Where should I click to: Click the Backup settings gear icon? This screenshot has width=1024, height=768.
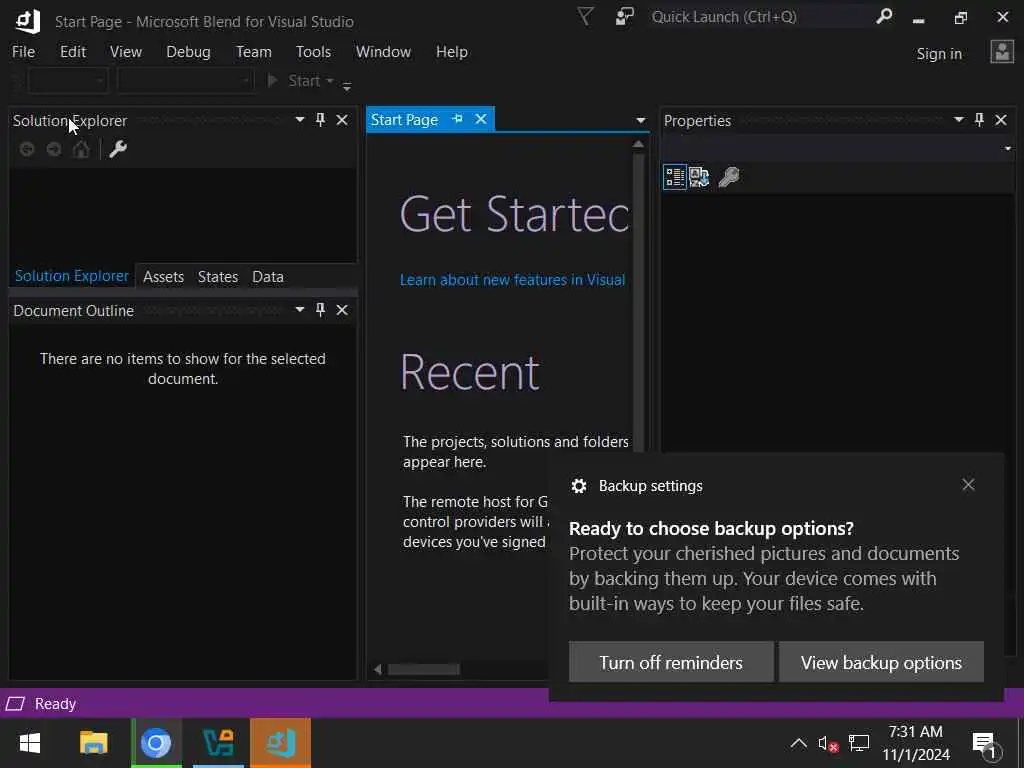[579, 486]
